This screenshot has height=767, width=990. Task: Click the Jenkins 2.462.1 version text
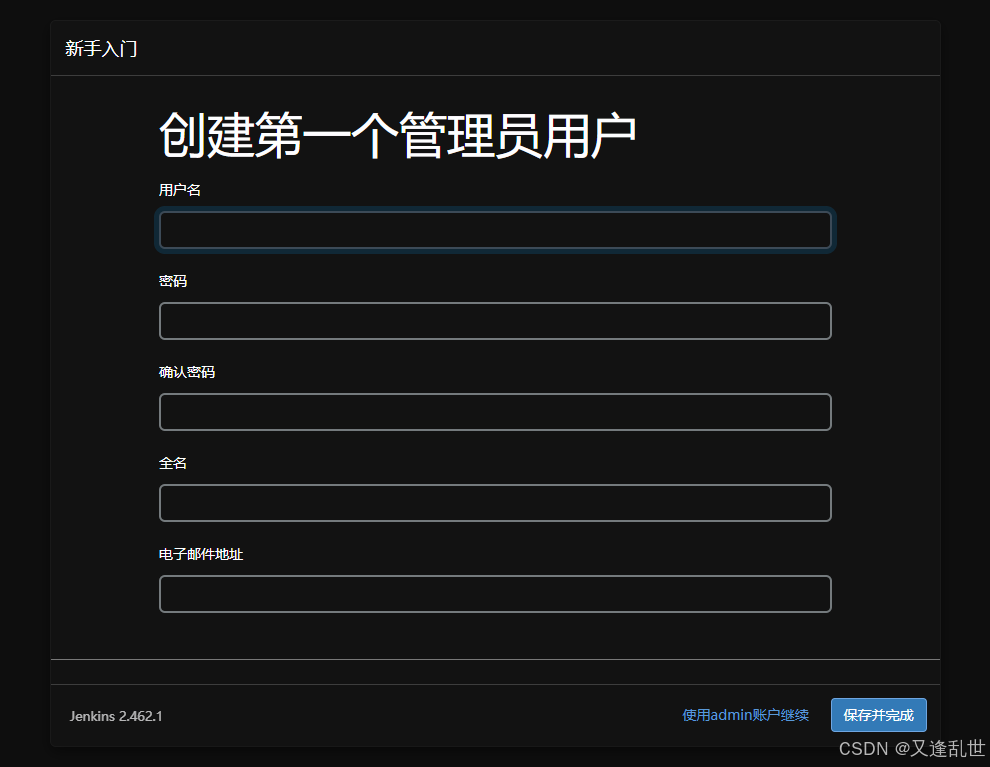pos(116,716)
